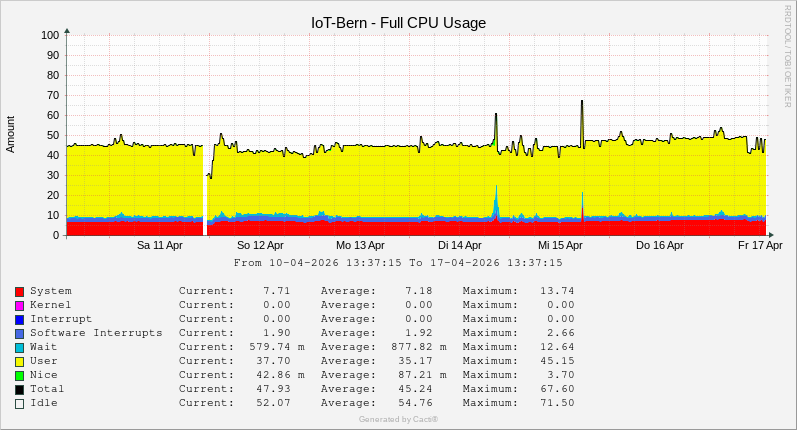
Task: Click the black Total legend swatch
Action: 19,389
